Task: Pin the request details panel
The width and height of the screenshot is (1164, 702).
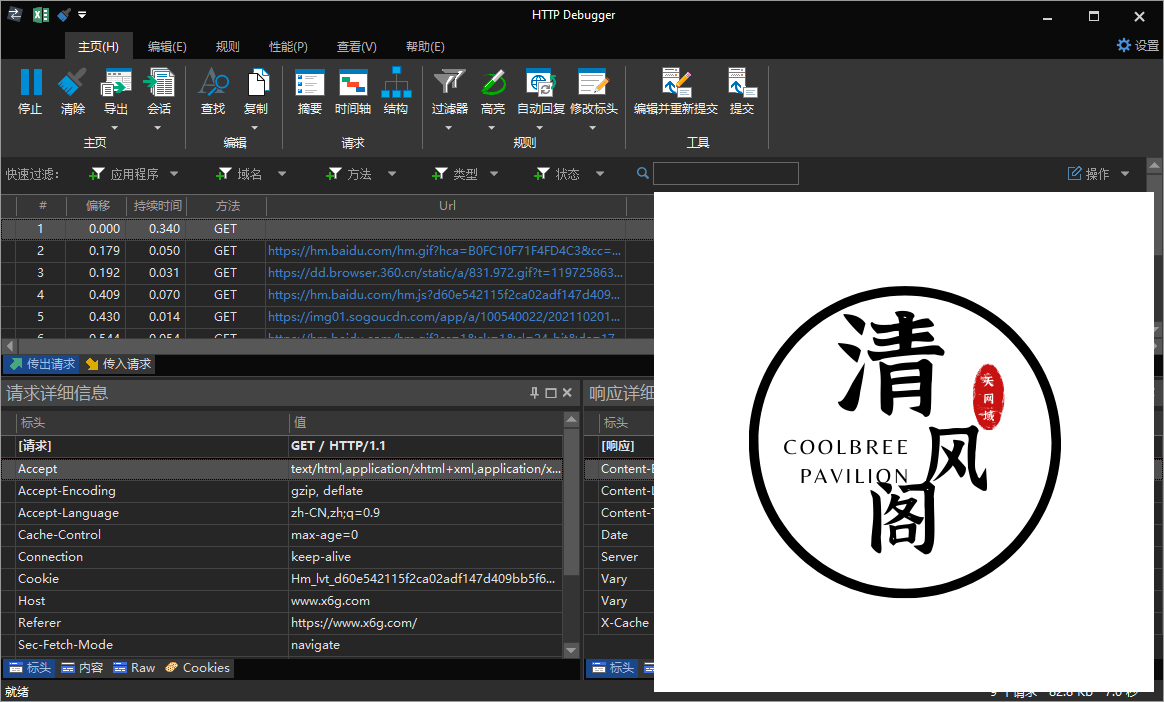Action: coord(534,393)
